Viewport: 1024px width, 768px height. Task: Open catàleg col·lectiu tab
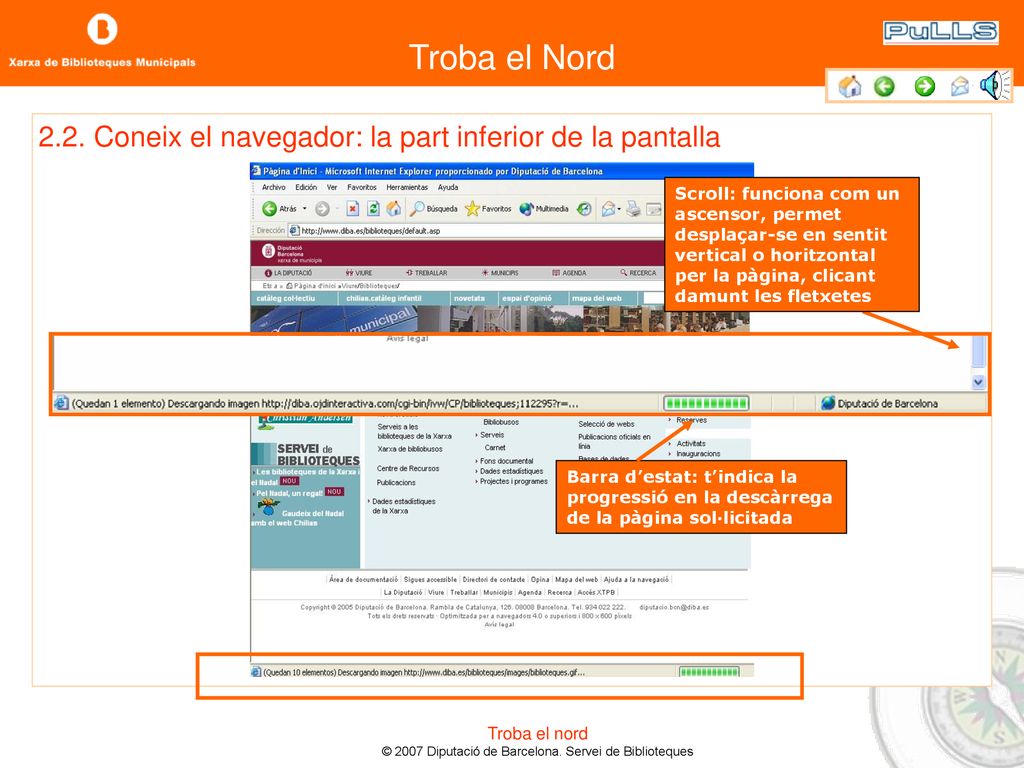(286, 298)
